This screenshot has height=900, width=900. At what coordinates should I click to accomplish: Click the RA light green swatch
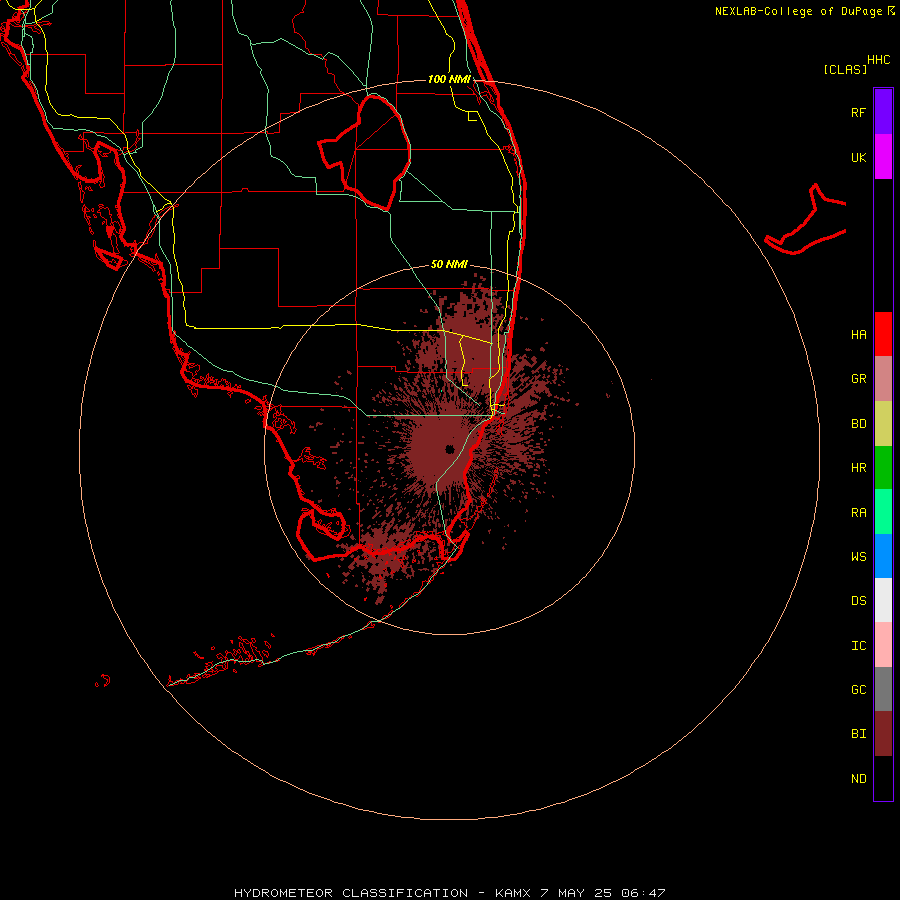tap(883, 512)
